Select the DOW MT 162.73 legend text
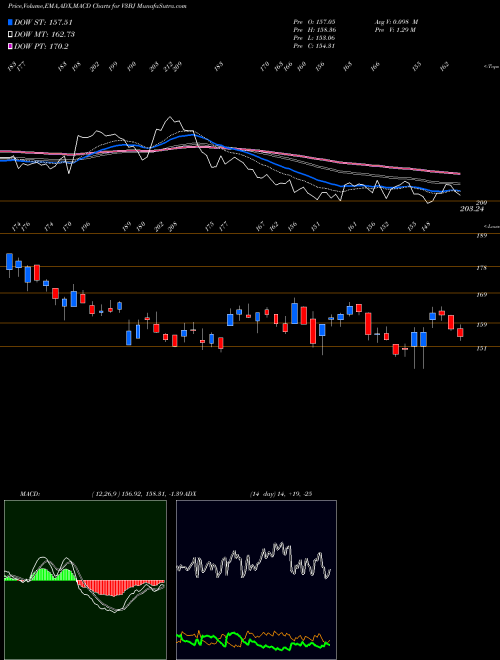Screen dimensions: 500x660 (45, 35)
